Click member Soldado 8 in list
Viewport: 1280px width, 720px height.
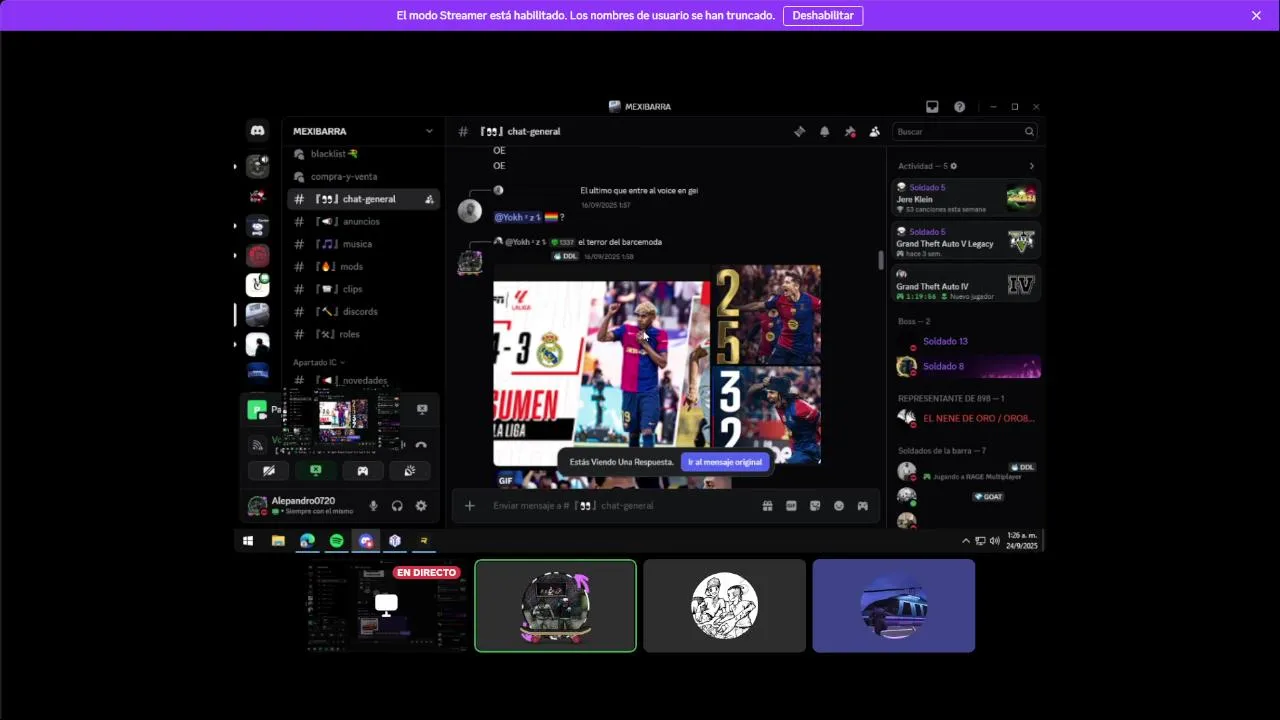[x=966, y=367]
